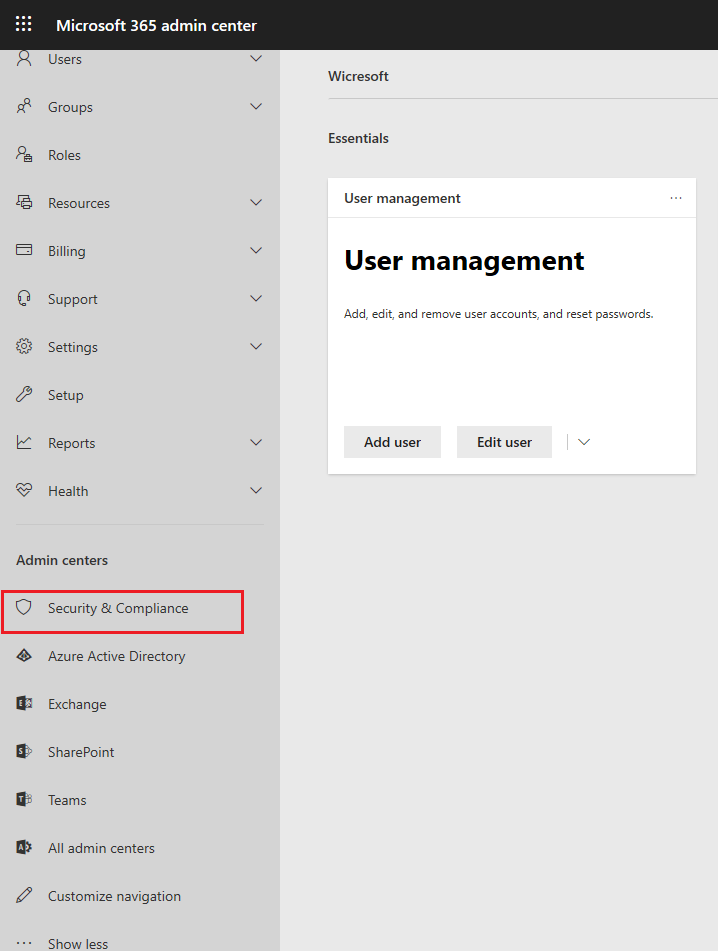The image size is (718, 951).
Task: Open the Health navigation item
Action: [139, 491]
